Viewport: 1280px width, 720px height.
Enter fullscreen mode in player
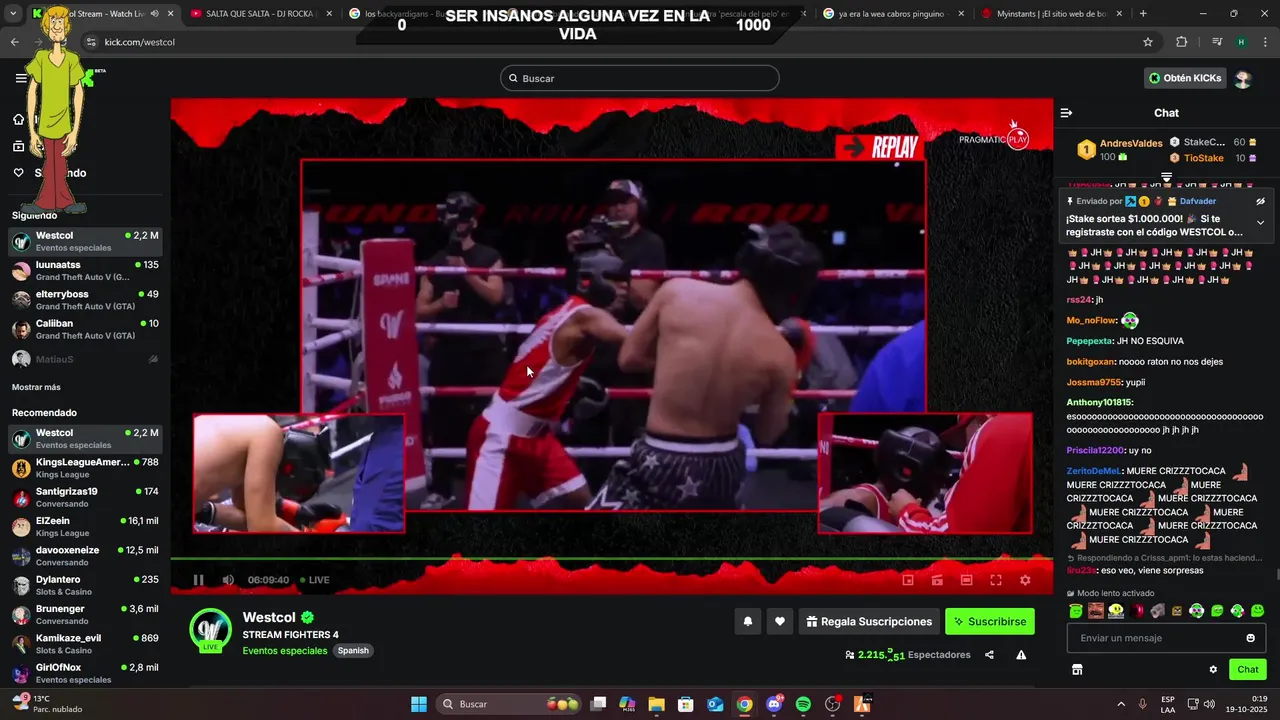996,580
